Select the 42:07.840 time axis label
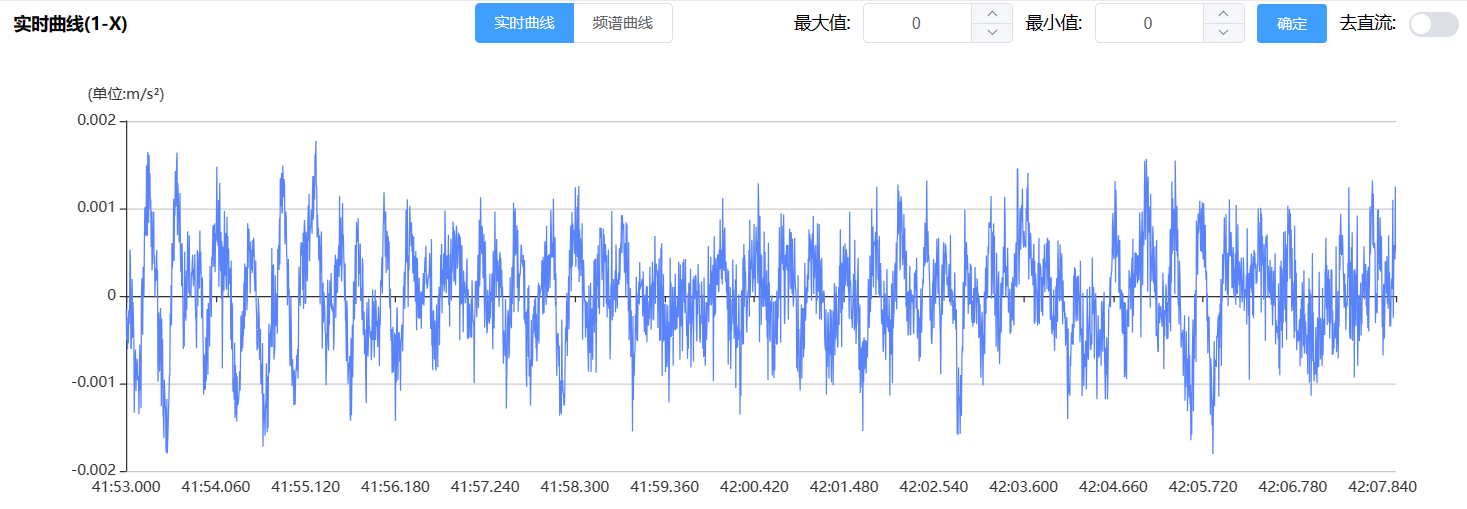Screen dimensions: 1467x509 1382,487
